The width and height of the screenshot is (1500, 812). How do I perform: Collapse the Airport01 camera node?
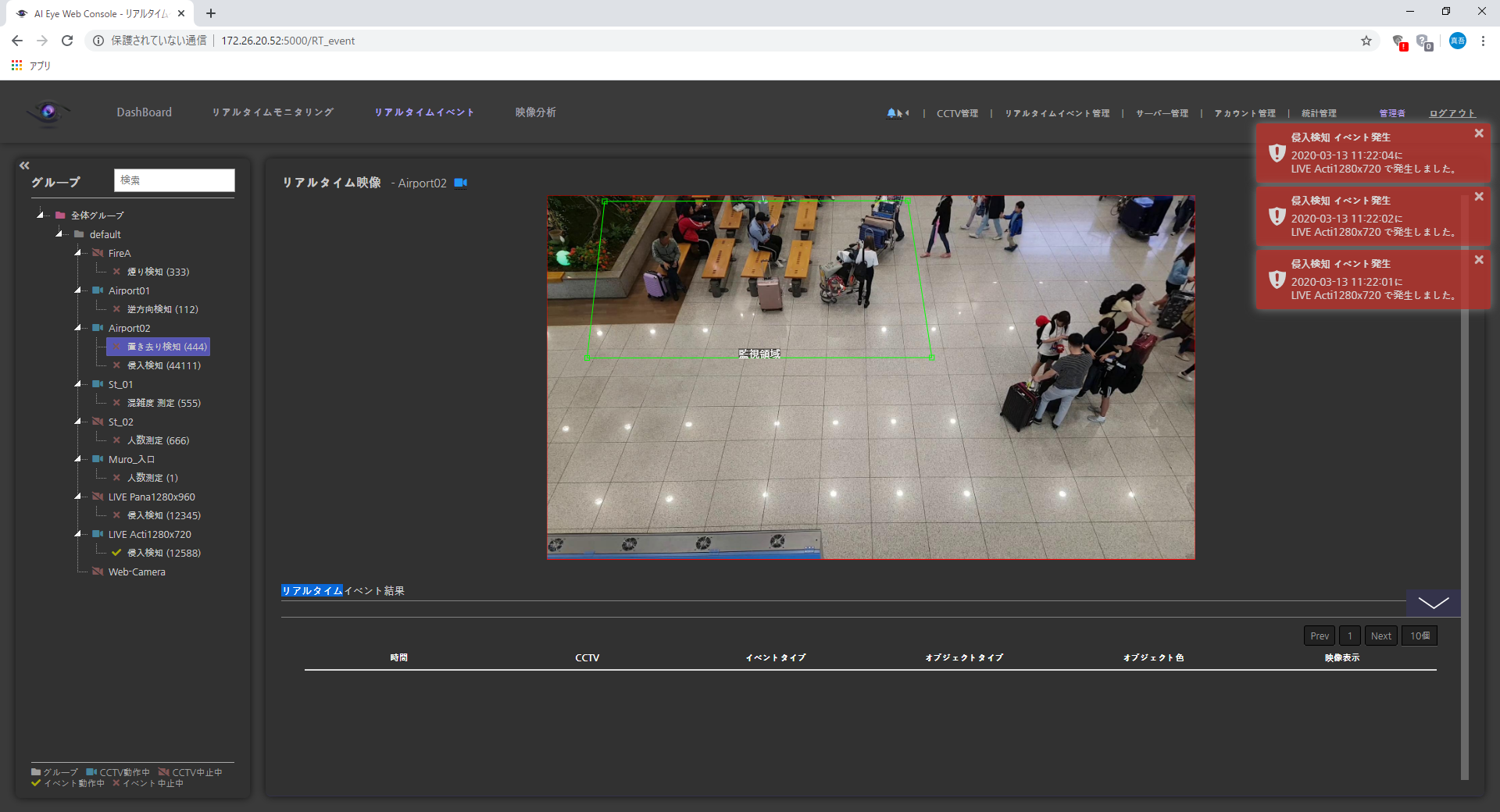click(x=77, y=290)
